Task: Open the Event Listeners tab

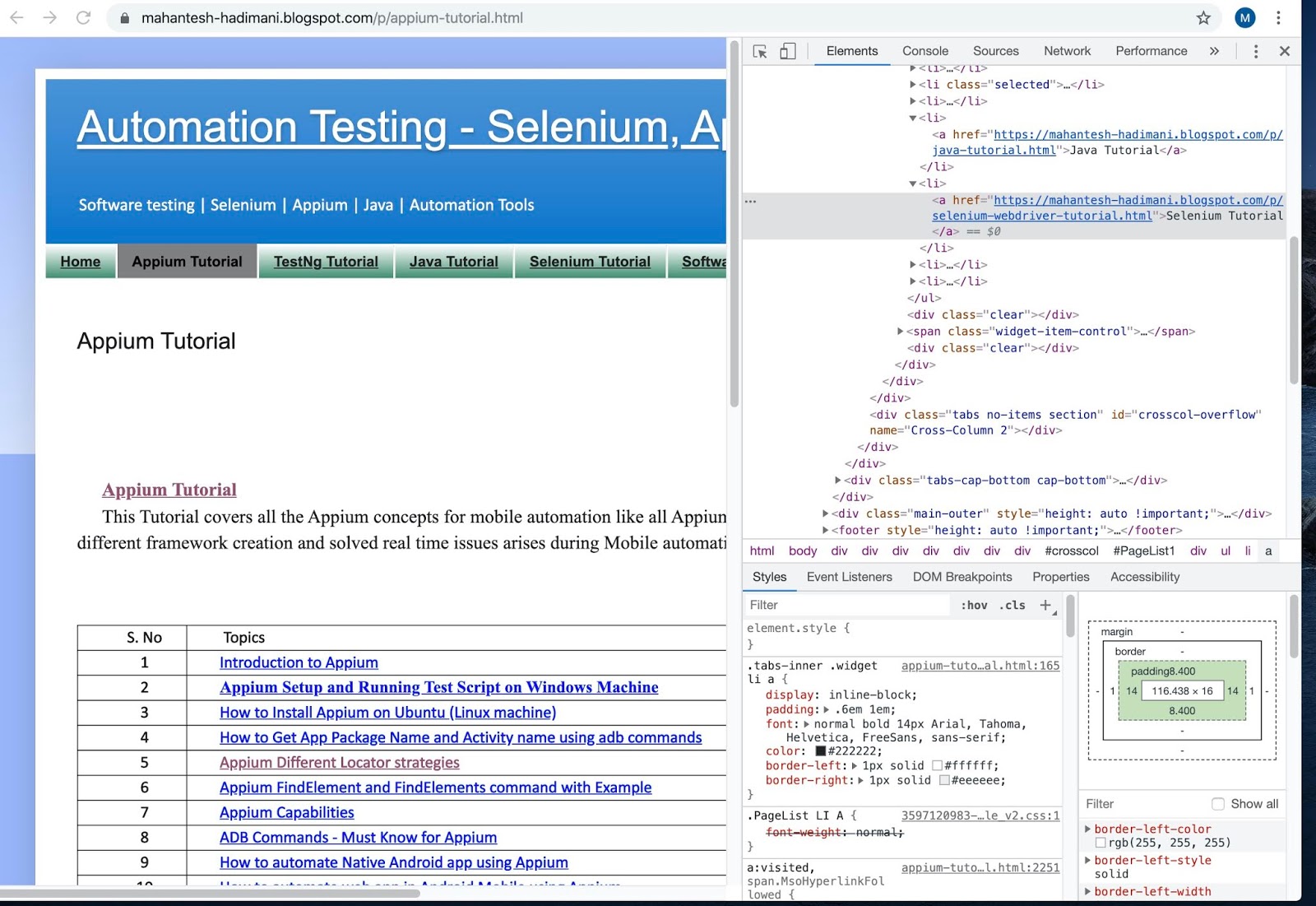Action: (849, 577)
